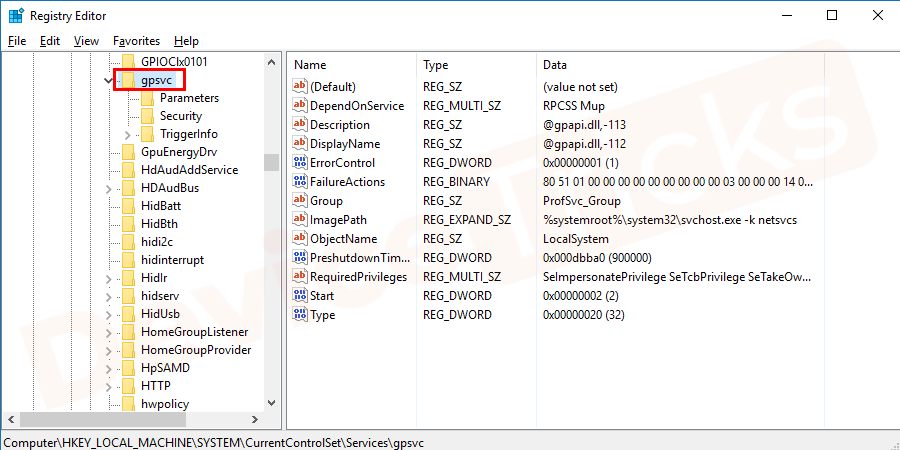Select the GpuEnergyDrv folder icon
900x450 pixels.
[127, 152]
